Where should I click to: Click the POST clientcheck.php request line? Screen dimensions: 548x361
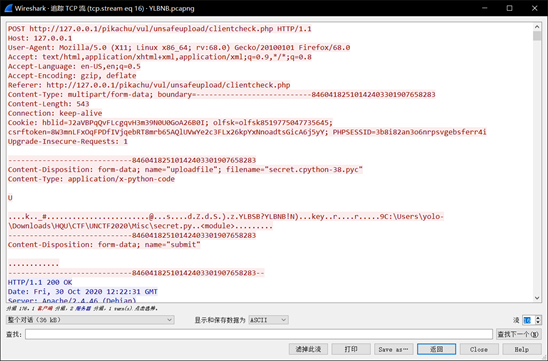(x=159, y=29)
